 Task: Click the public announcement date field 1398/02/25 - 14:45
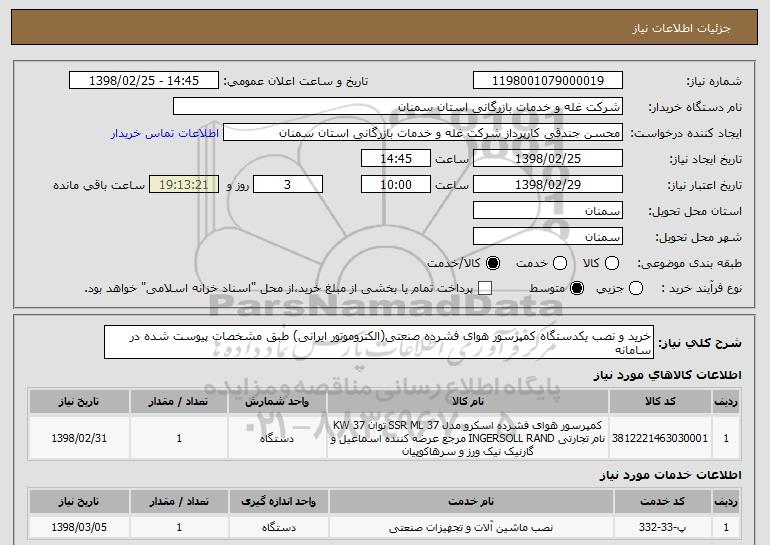[x=144, y=81]
